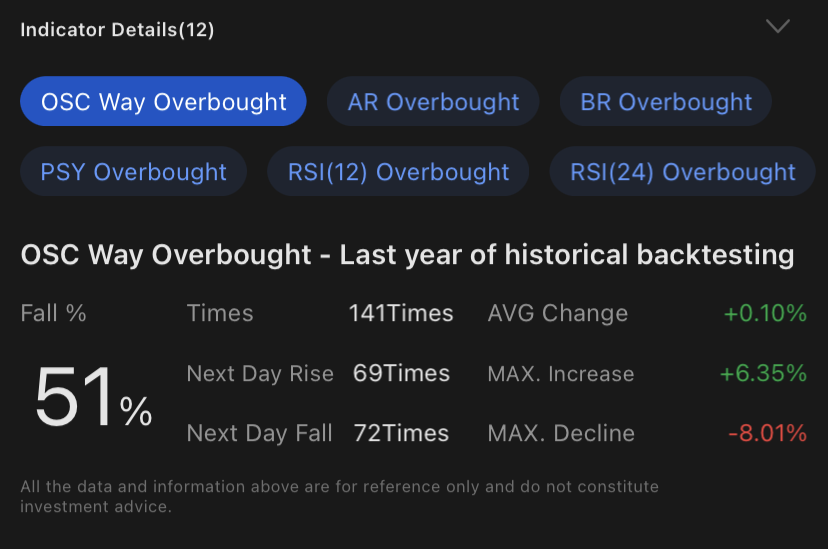Select the Next Day Fall label
The width and height of the screenshot is (828, 549).
260,434
